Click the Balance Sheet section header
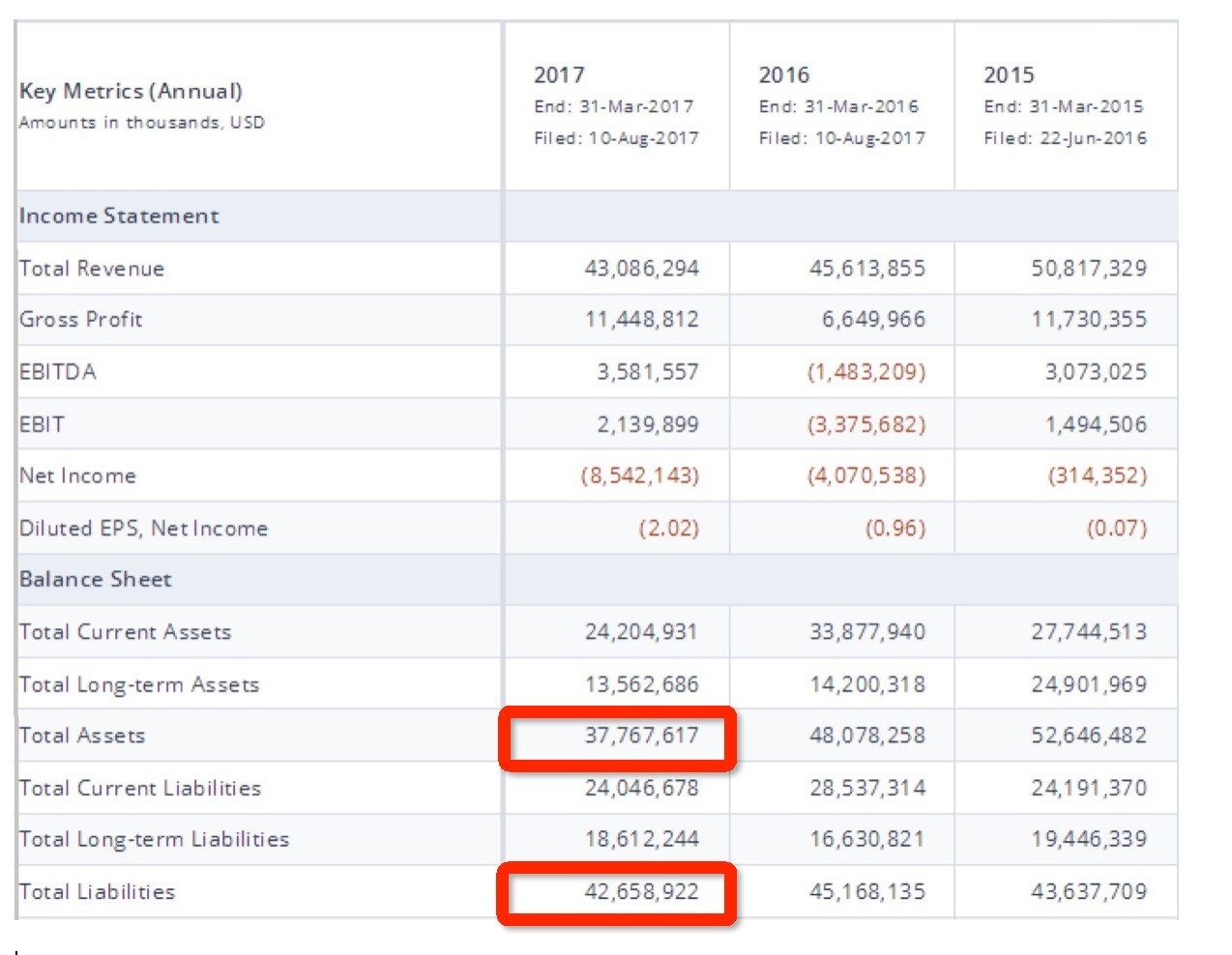1232x955 pixels. pos(95,579)
